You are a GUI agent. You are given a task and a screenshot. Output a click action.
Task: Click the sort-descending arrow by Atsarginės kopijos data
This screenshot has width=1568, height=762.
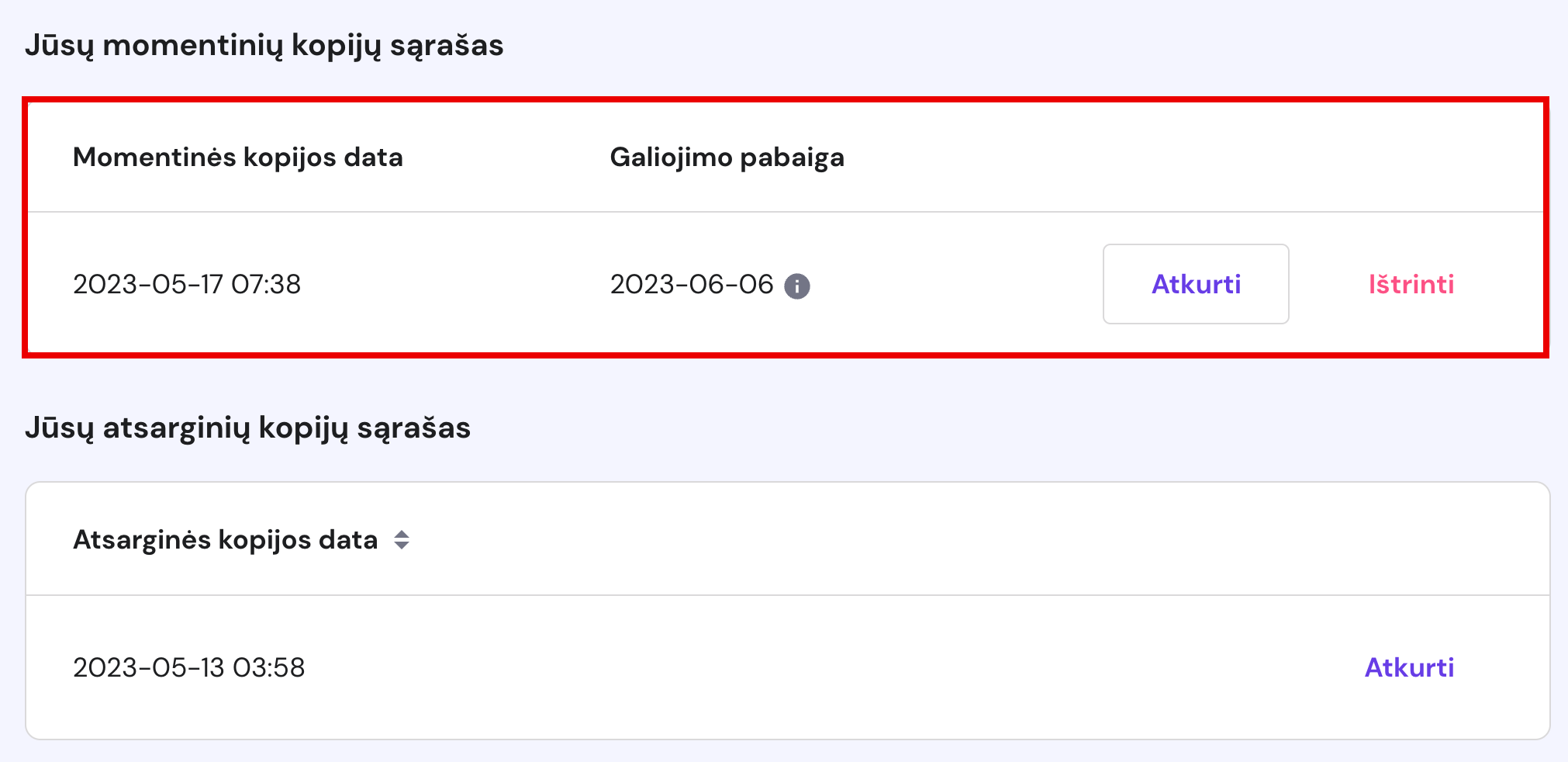click(x=401, y=546)
